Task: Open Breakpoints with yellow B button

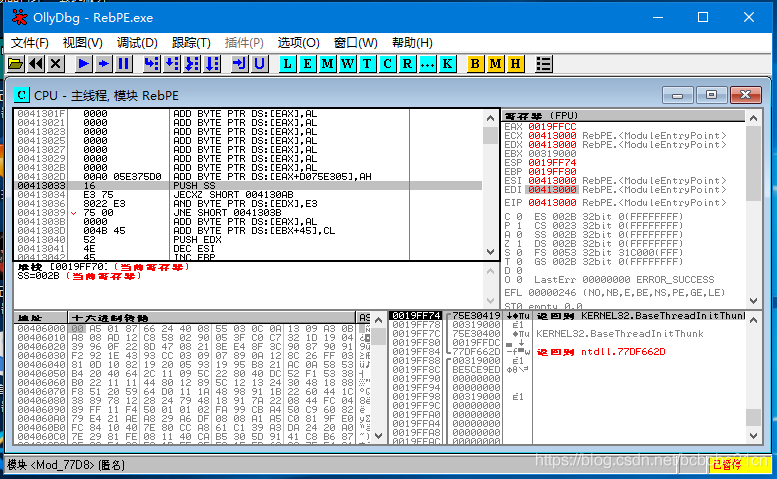Action: (x=475, y=63)
